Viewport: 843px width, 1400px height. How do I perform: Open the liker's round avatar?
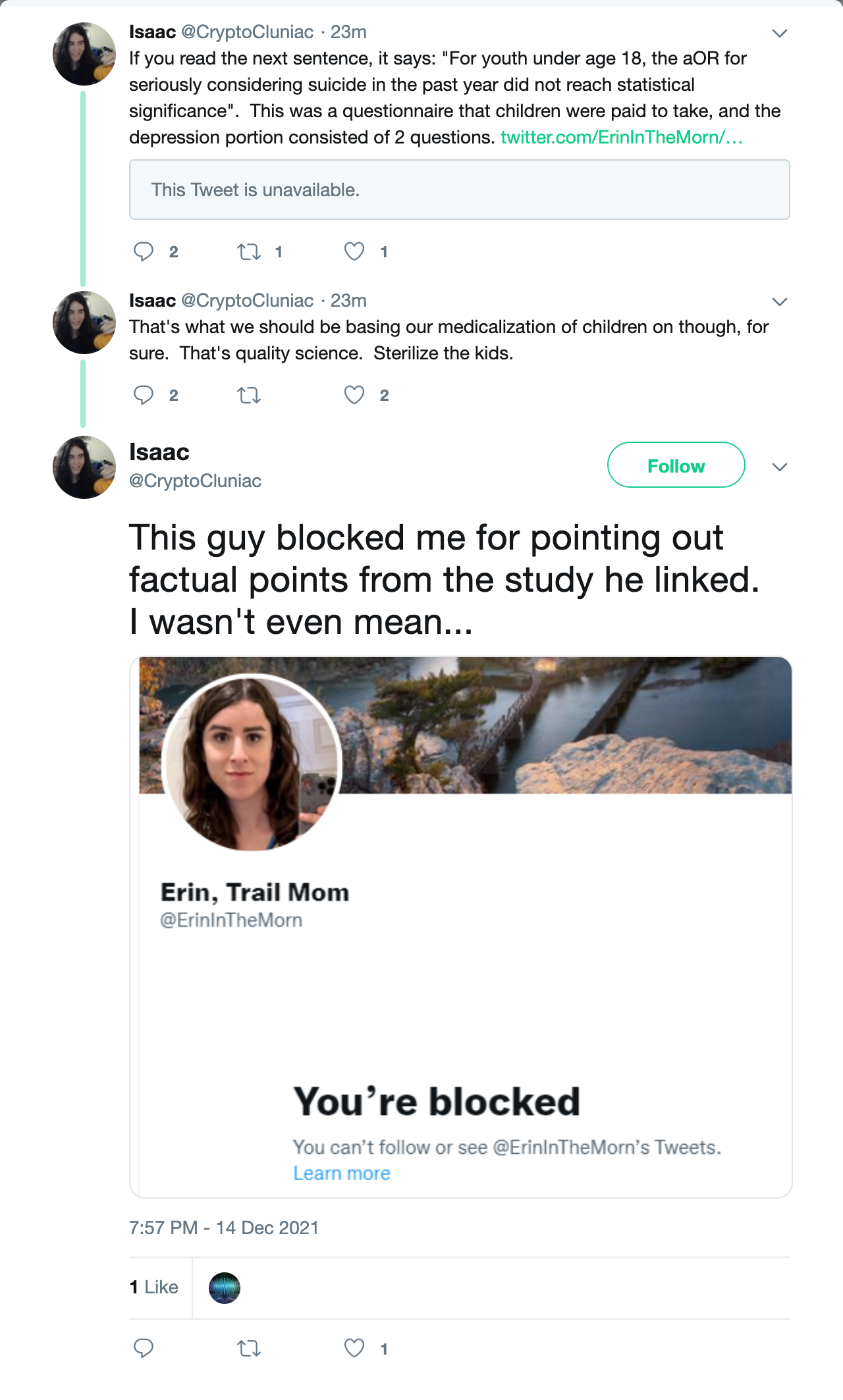[225, 1288]
